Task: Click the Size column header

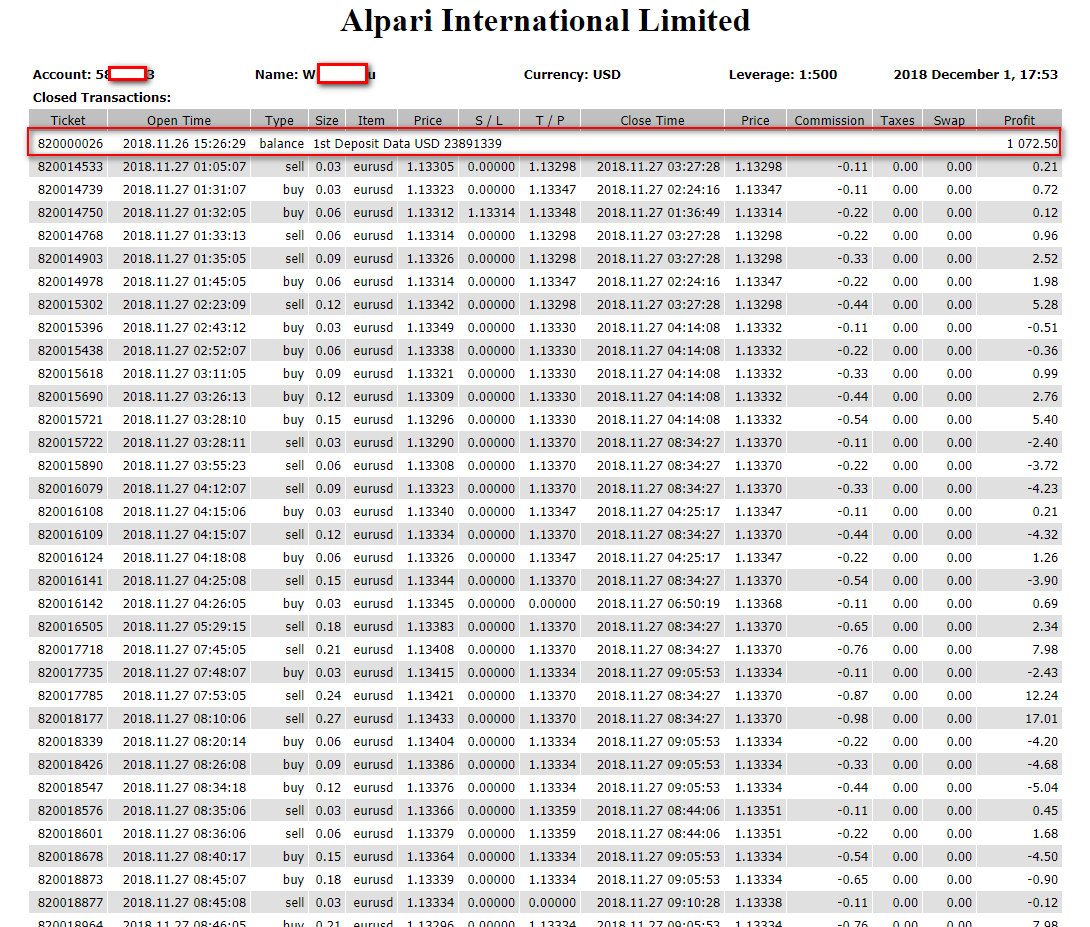Action: point(327,120)
